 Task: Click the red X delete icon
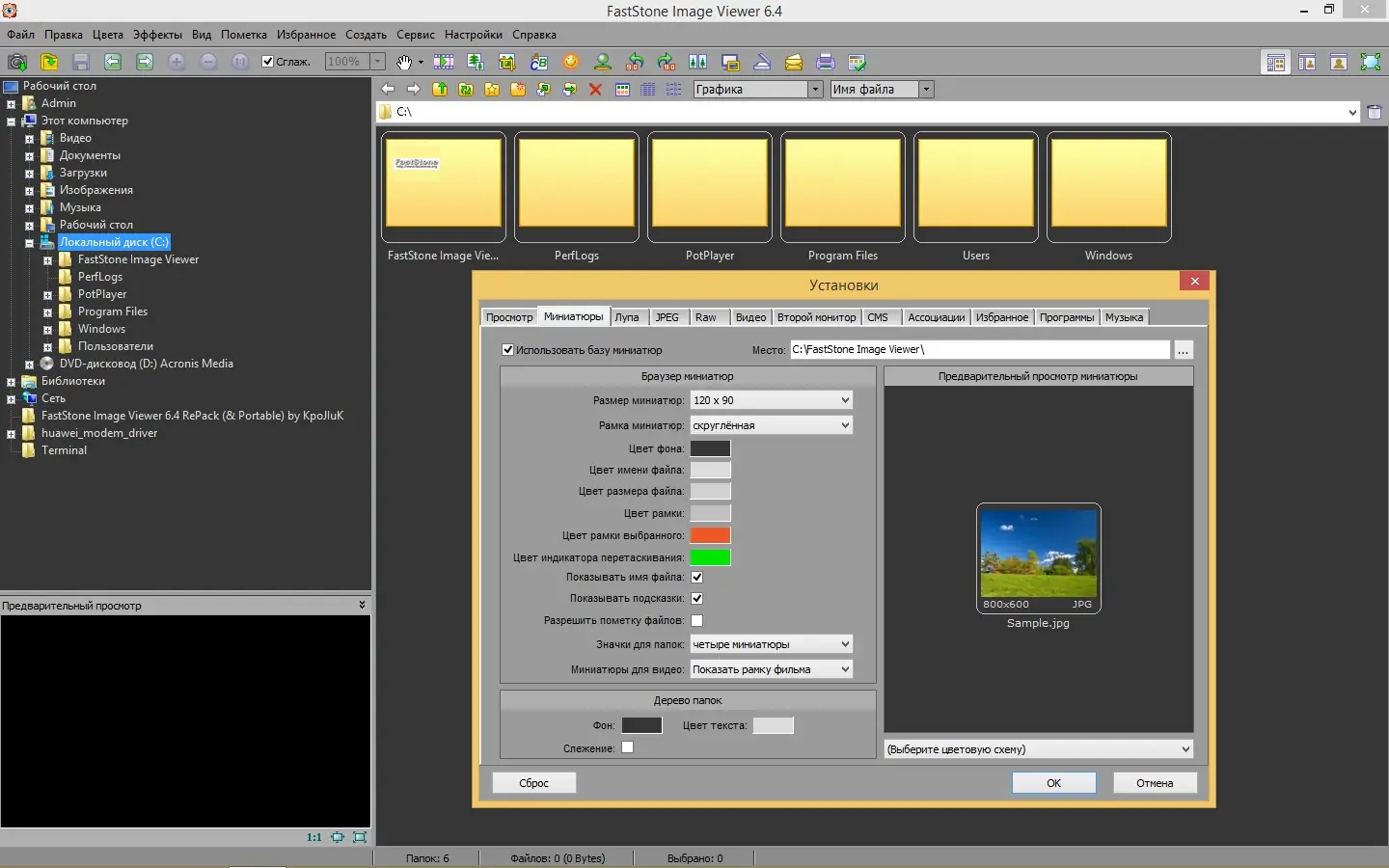595,90
